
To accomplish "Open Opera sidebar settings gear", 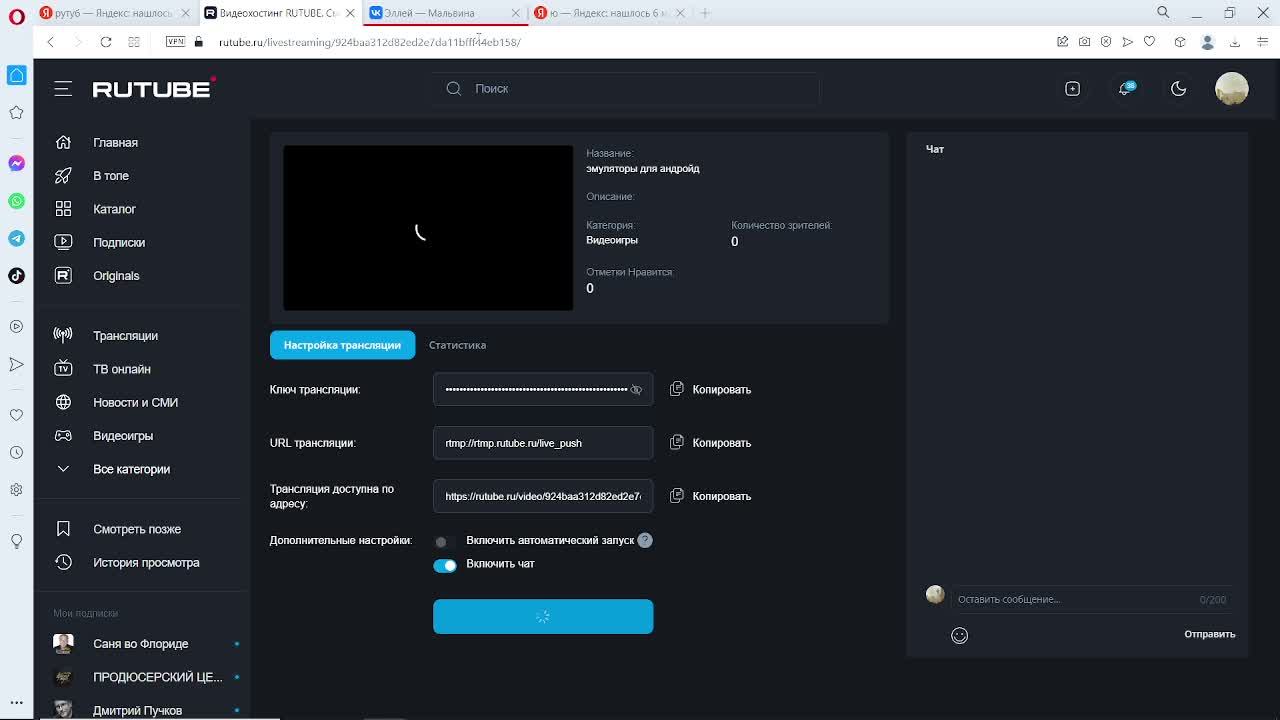I will [x=16, y=490].
